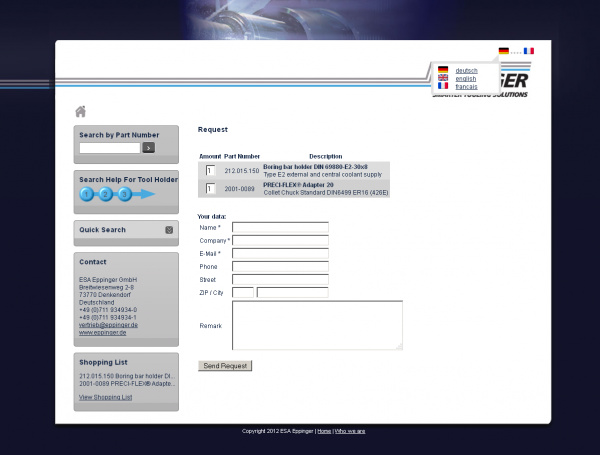Select français language option
The height and width of the screenshot is (455, 600).
(x=466, y=86)
